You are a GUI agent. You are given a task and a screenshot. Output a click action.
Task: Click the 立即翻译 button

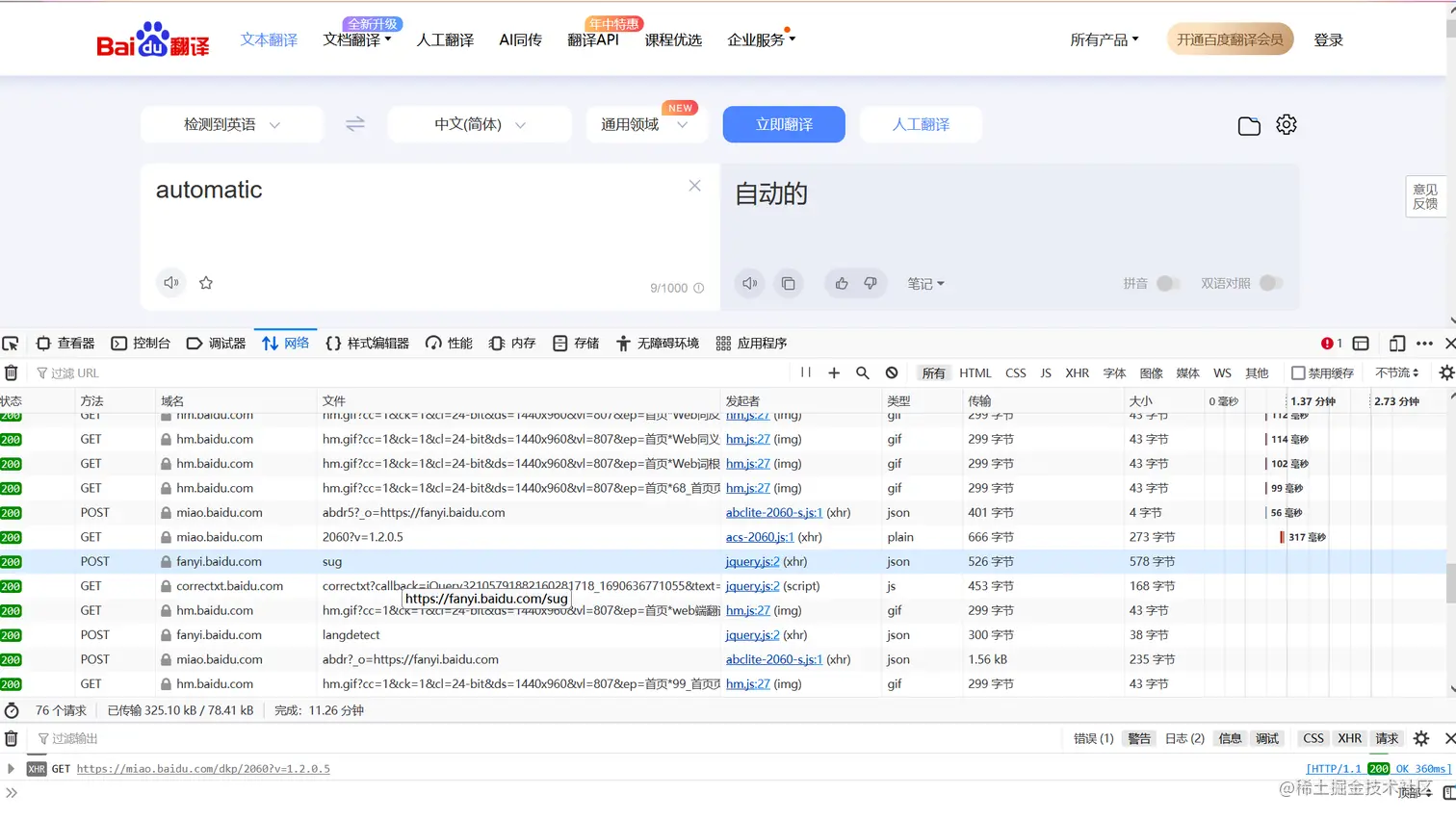[x=784, y=124]
